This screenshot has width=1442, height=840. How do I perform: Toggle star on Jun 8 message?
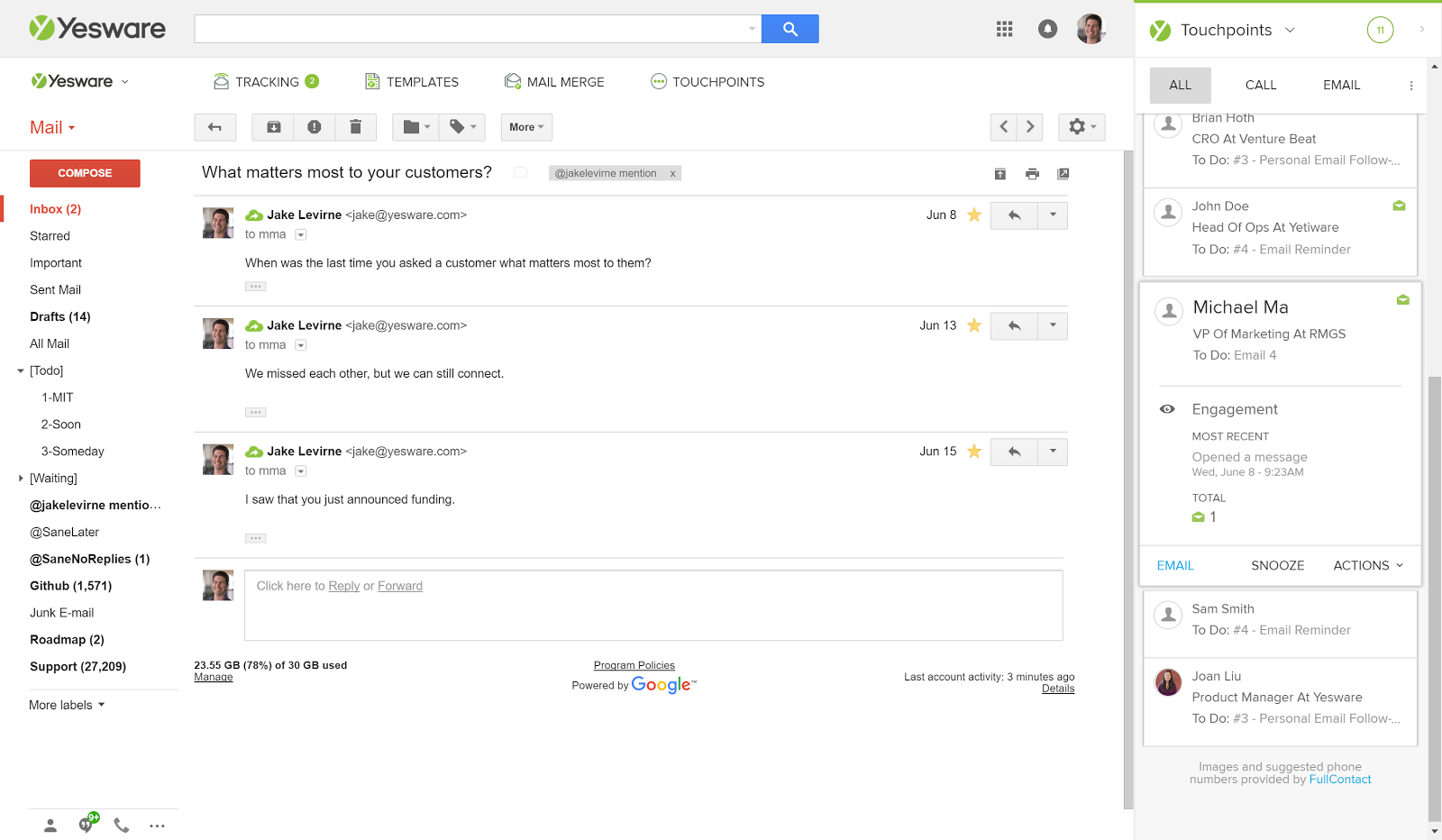pyautogui.click(x=973, y=215)
